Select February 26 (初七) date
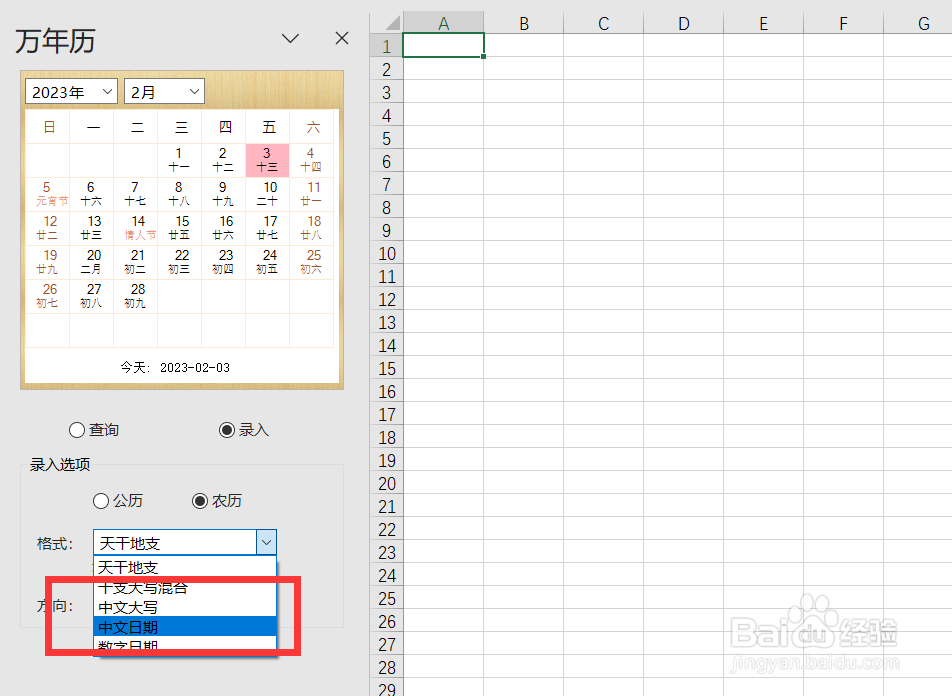Screen dimensions: 952x696 tap(47, 296)
